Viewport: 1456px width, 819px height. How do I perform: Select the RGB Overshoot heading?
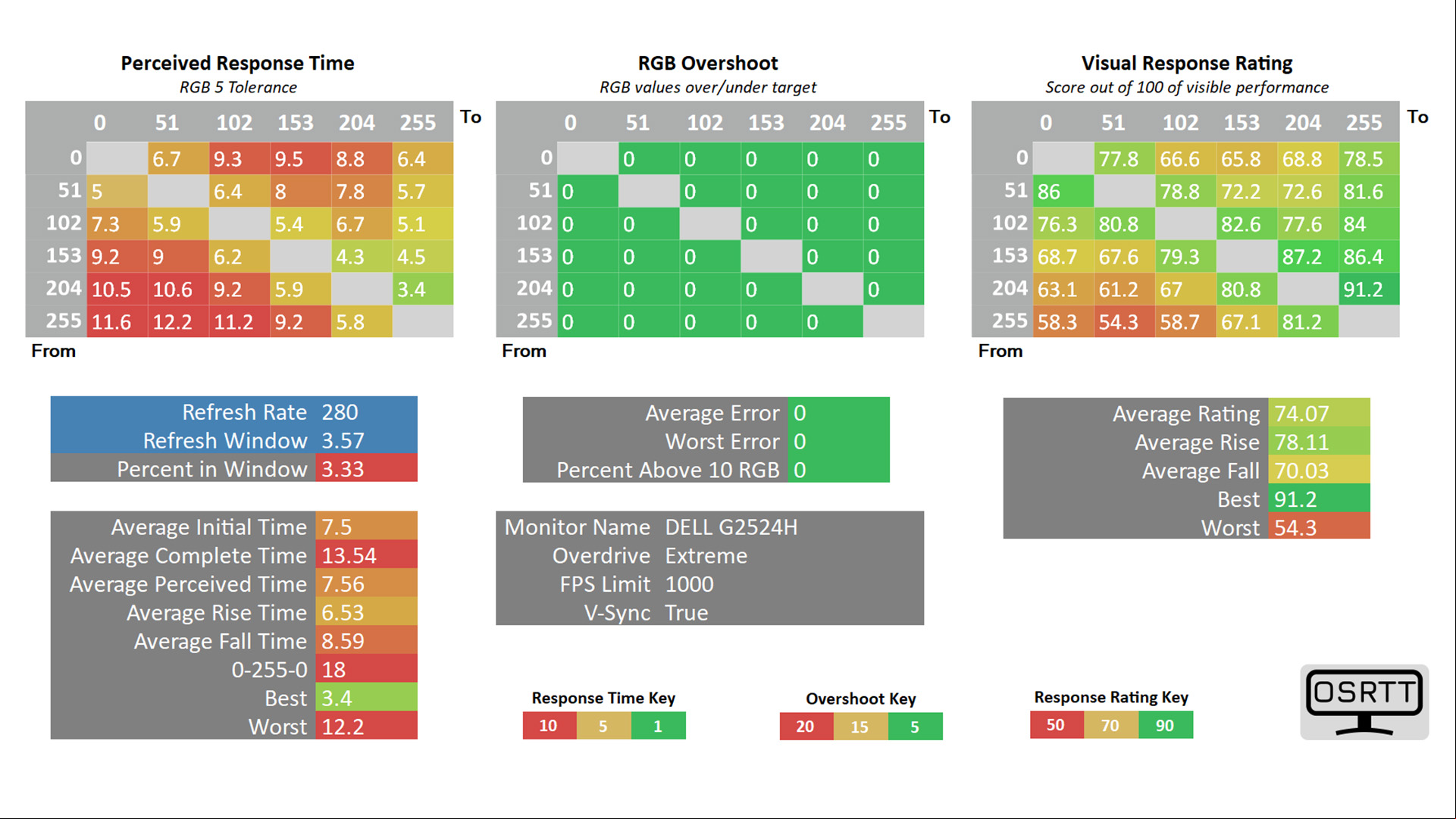click(x=708, y=63)
